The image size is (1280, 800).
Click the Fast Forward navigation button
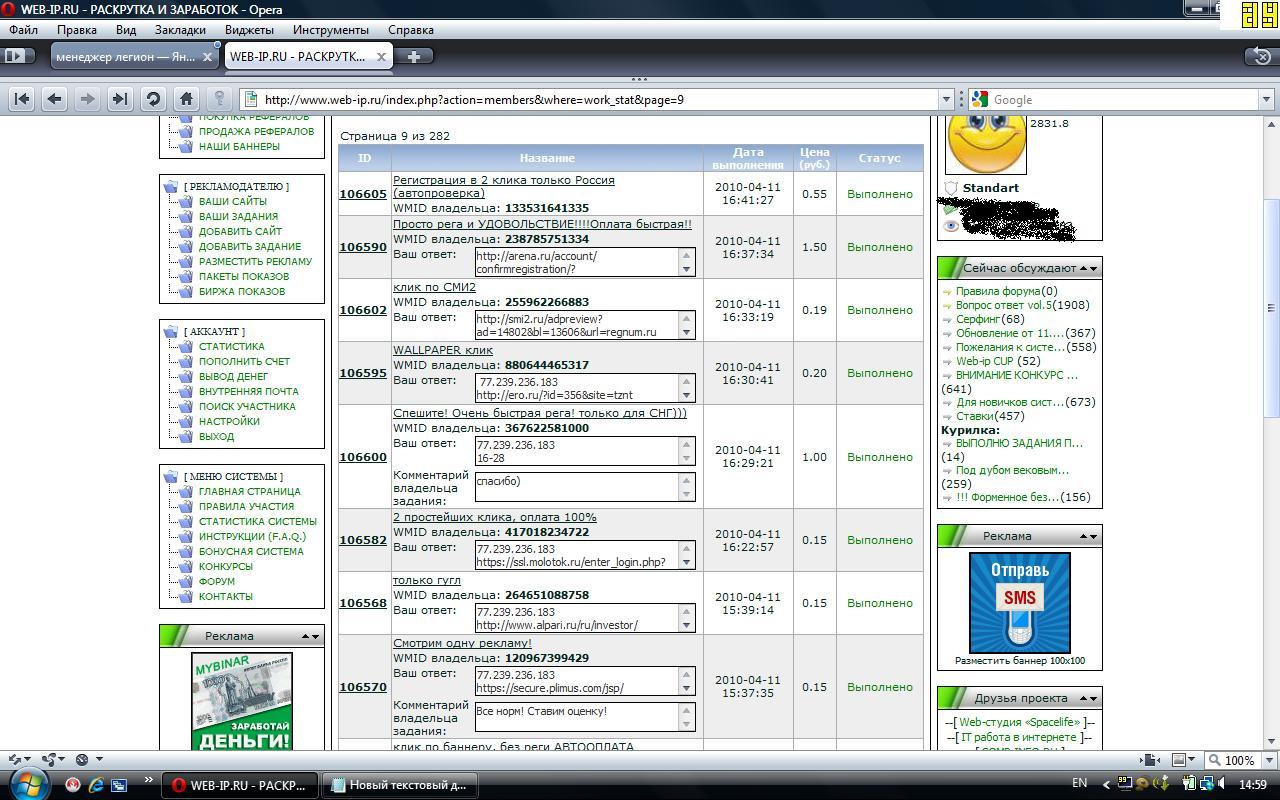[x=120, y=99]
